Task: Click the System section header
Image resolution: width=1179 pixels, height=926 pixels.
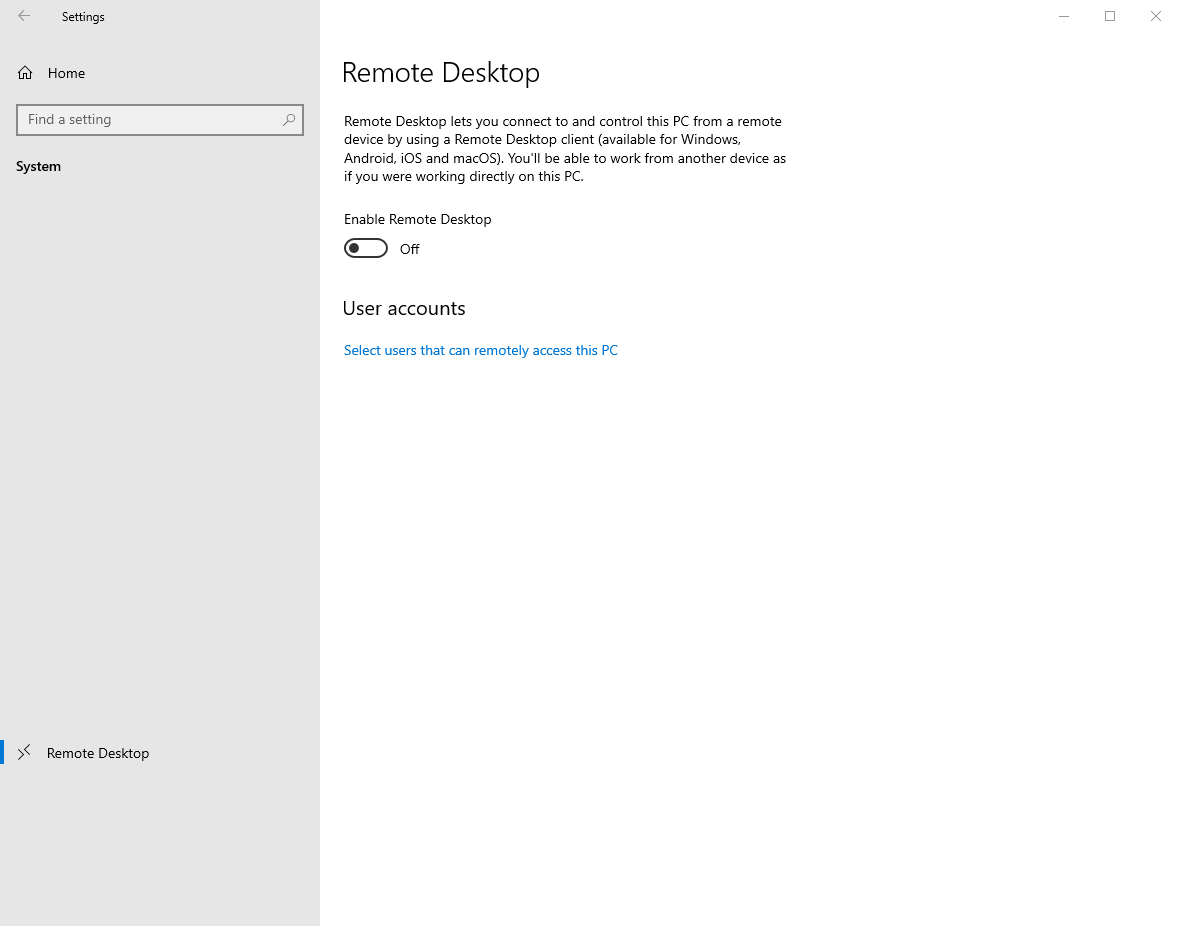Action: coord(39,166)
